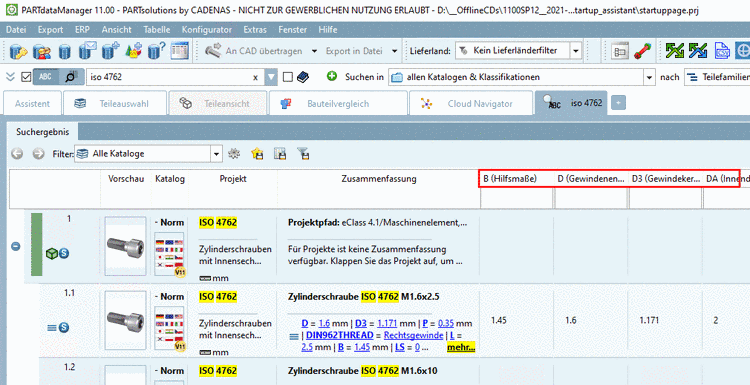Add a new tab with the plus button
This screenshot has height=385, width=750.
pyautogui.click(x=618, y=103)
